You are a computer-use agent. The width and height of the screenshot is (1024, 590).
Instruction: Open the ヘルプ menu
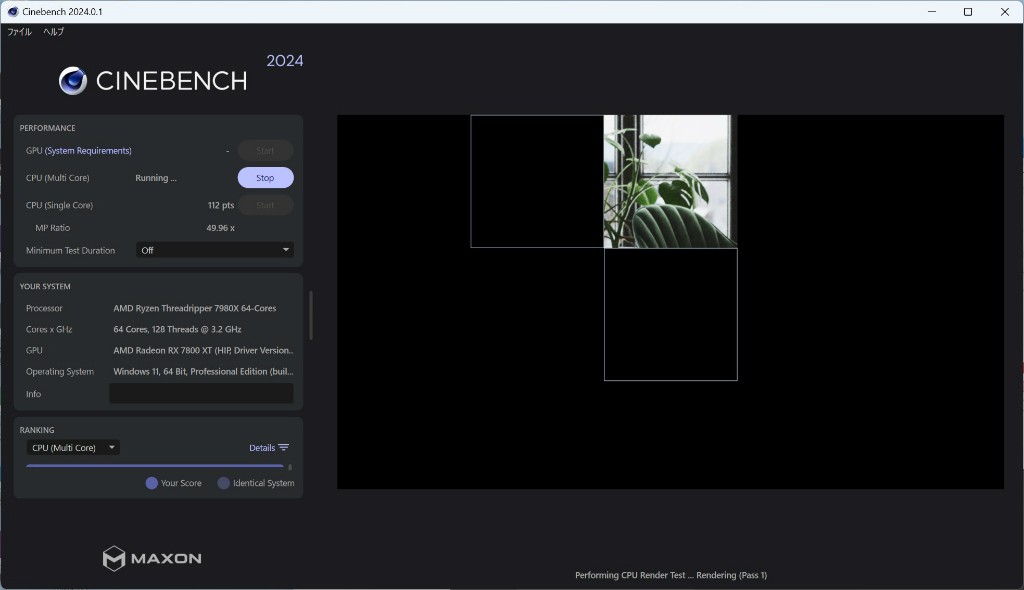point(53,32)
